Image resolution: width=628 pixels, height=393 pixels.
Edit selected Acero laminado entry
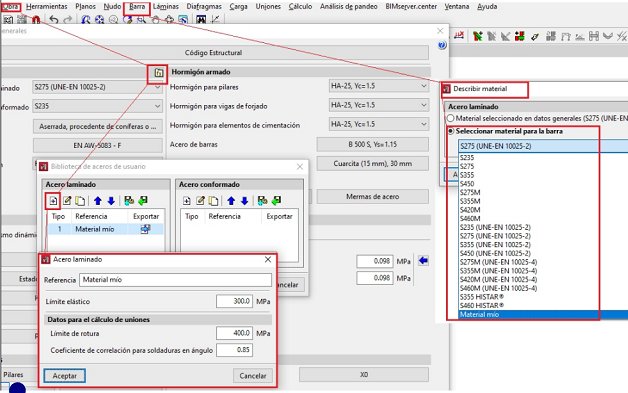coord(67,201)
